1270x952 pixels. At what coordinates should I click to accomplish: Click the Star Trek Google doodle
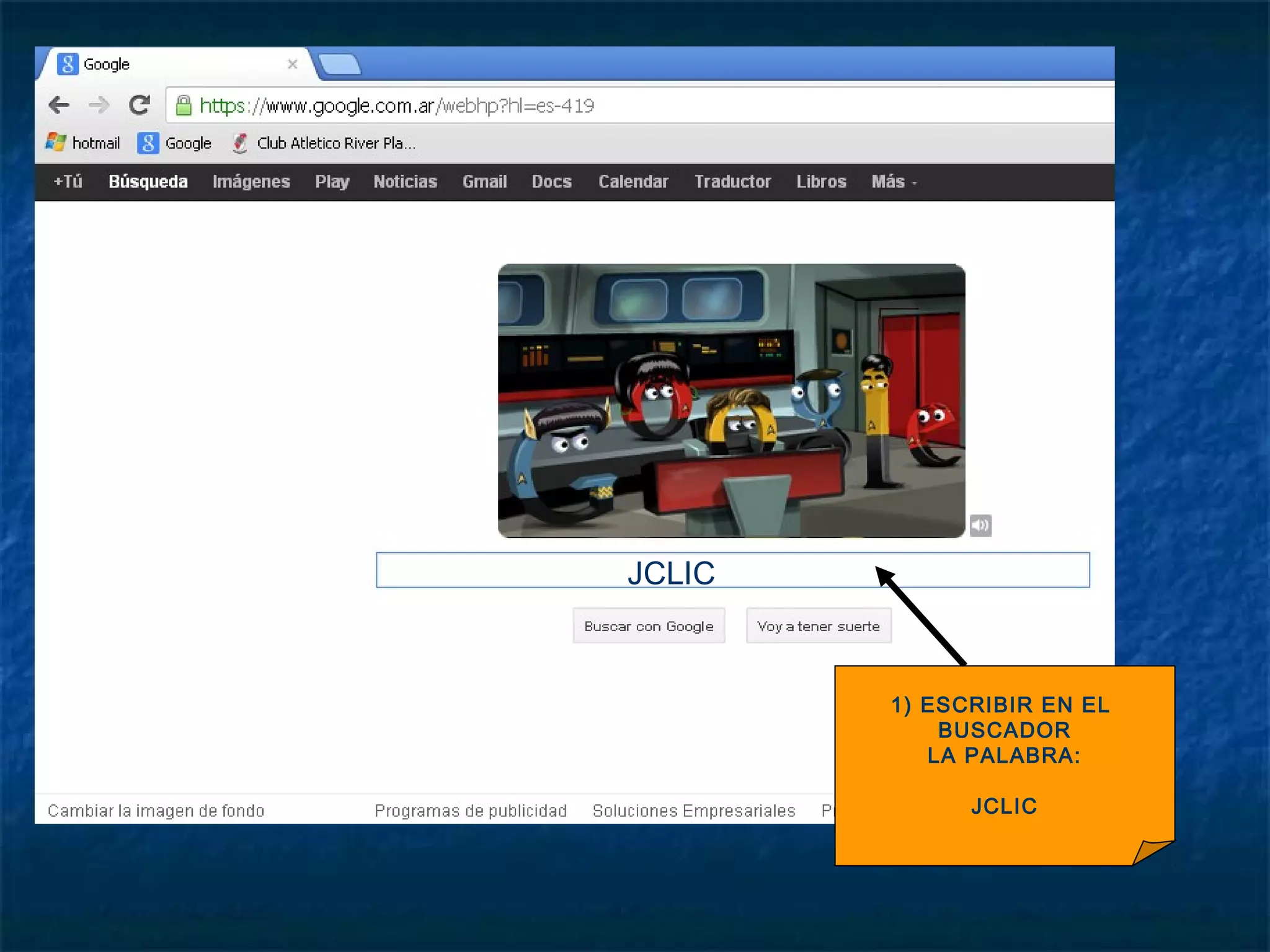pos(731,400)
